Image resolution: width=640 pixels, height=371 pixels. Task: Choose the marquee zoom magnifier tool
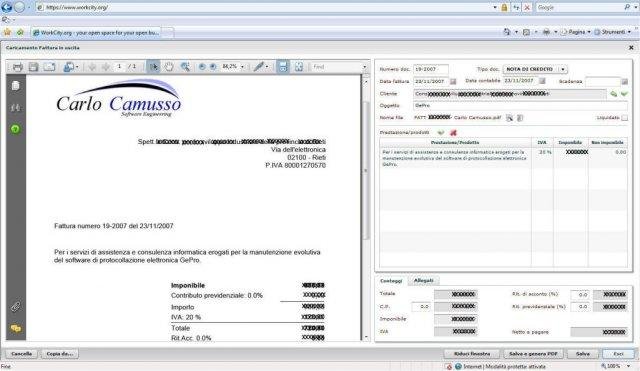pyautogui.click(x=185, y=67)
